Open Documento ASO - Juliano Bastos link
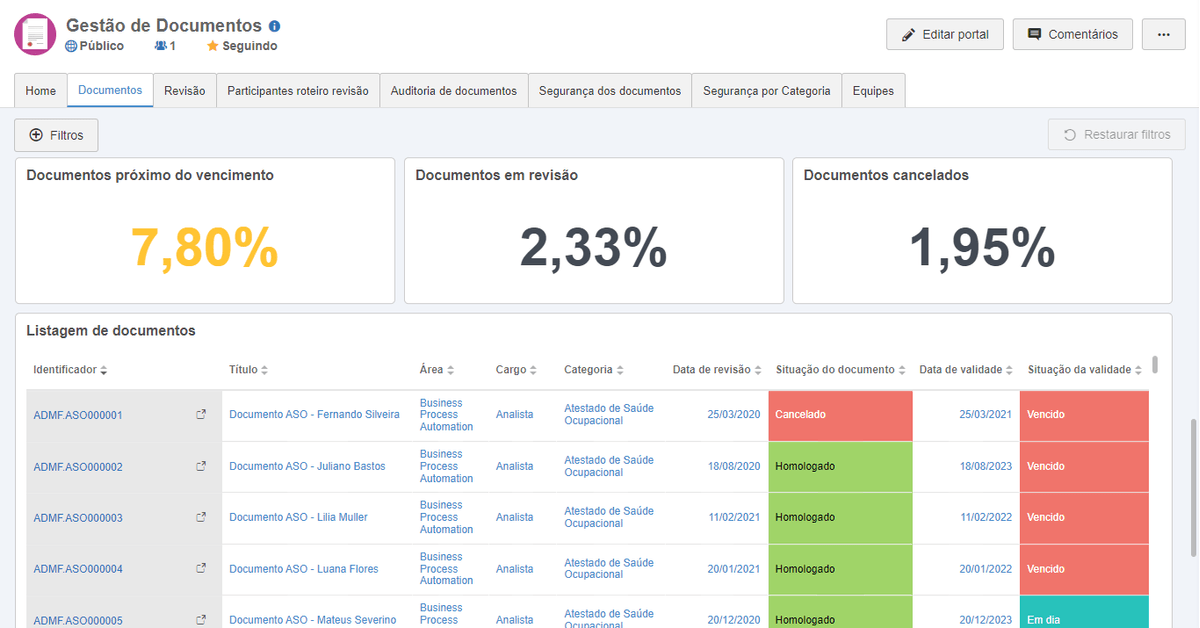The image size is (1200, 628). click(x=307, y=466)
